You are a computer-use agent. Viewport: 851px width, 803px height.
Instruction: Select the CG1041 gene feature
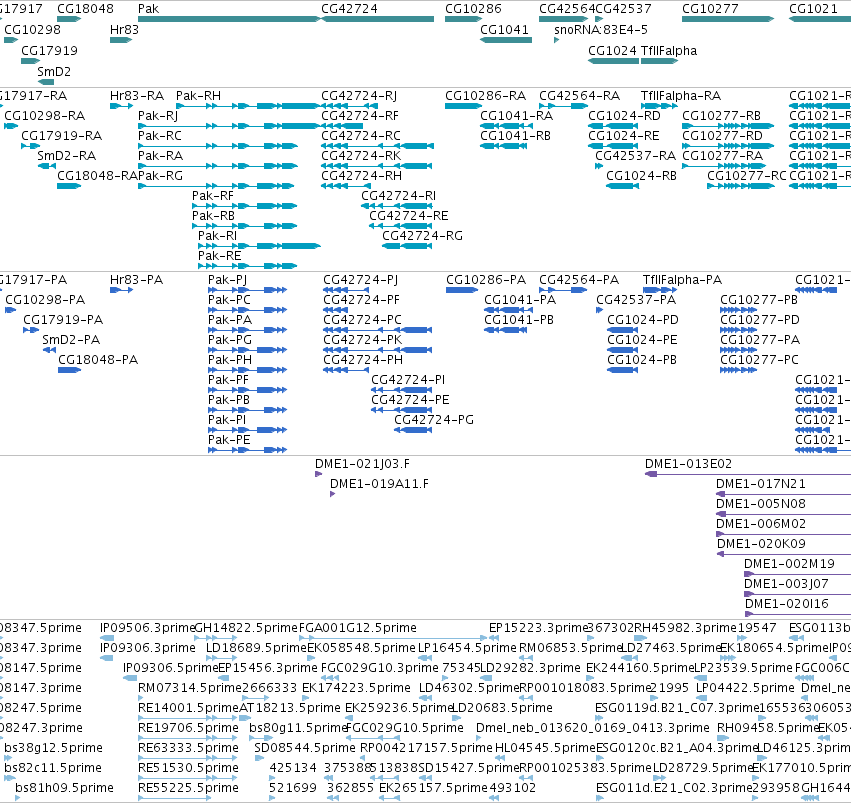[506, 40]
